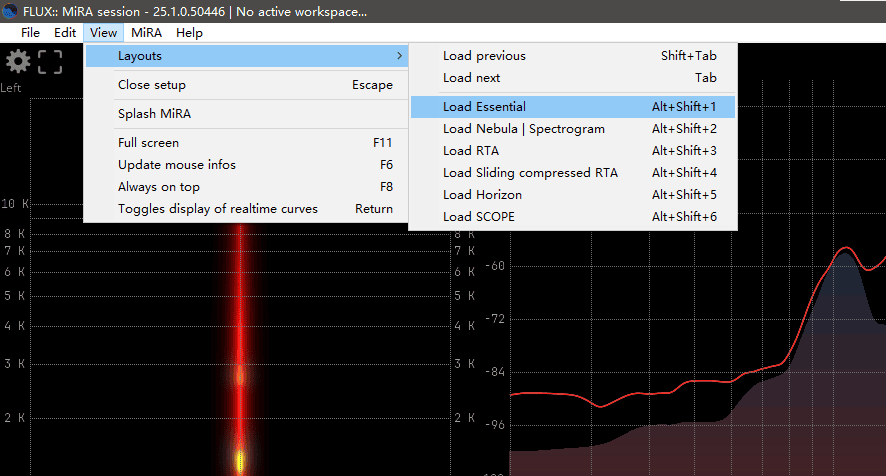Choose Load previous layout

pyautogui.click(x=572, y=56)
